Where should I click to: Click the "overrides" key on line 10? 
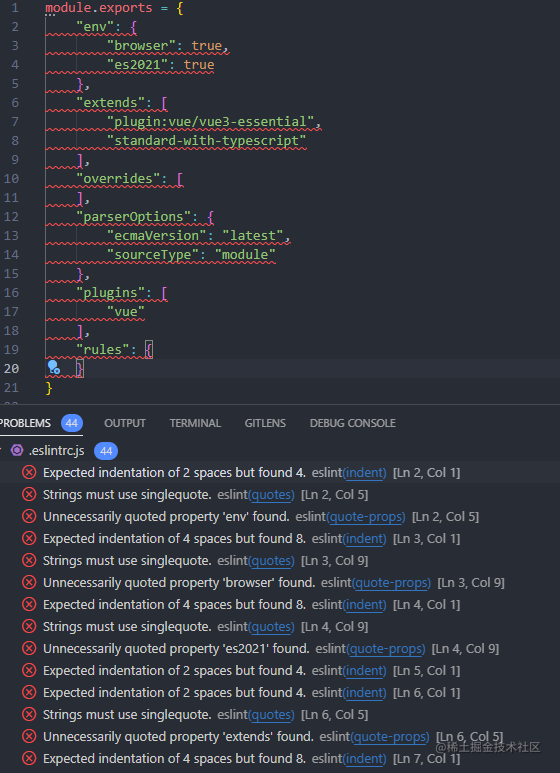click(118, 178)
